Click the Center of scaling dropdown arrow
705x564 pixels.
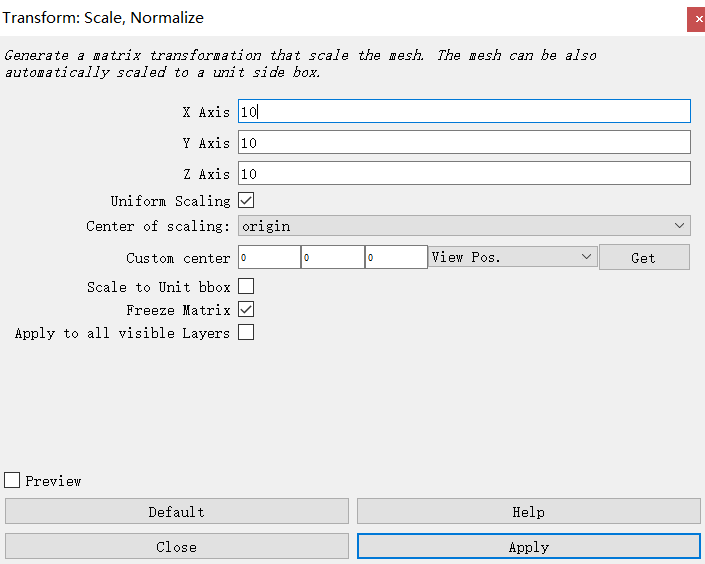(680, 226)
